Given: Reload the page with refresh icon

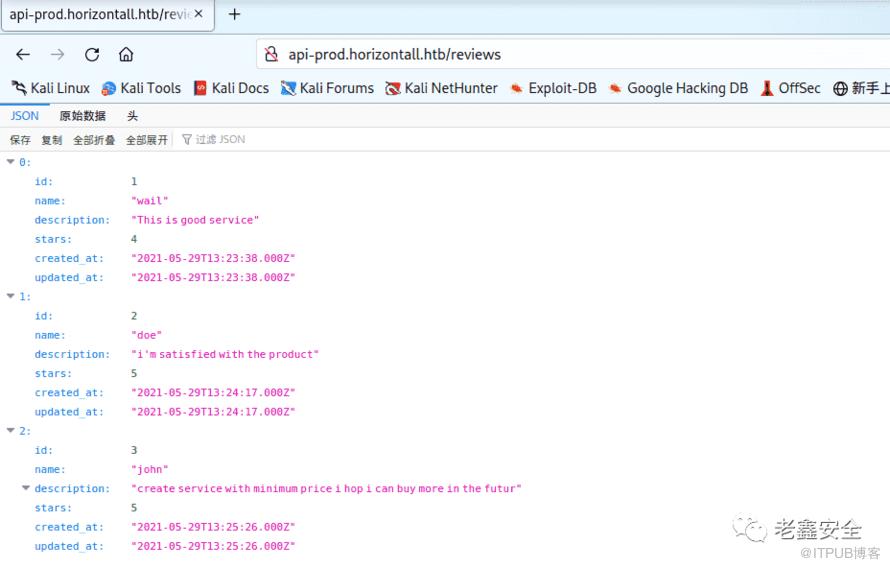Looking at the screenshot, I should (92, 54).
